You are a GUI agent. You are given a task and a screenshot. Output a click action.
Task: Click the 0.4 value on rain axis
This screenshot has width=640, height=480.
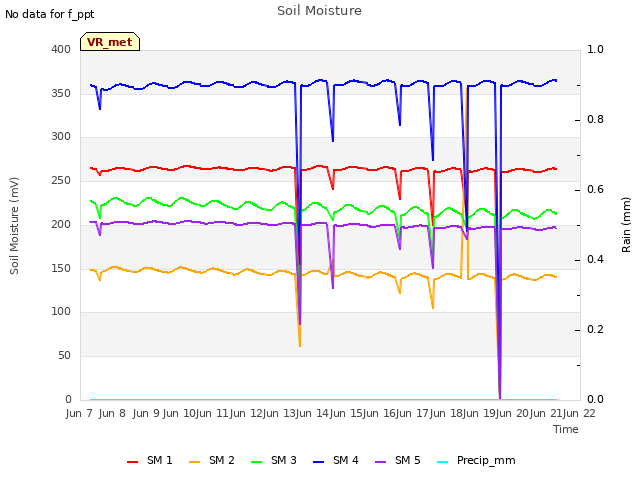coord(595,260)
